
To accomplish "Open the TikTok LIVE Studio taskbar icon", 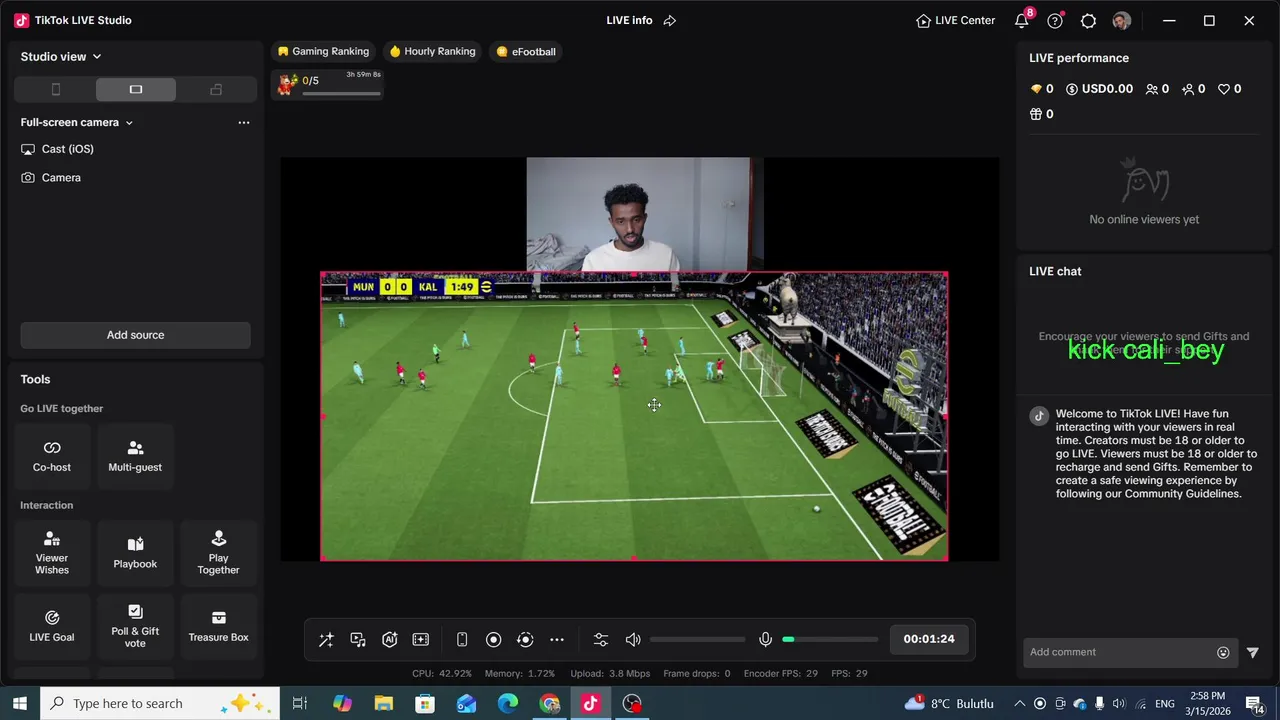I will (590, 704).
